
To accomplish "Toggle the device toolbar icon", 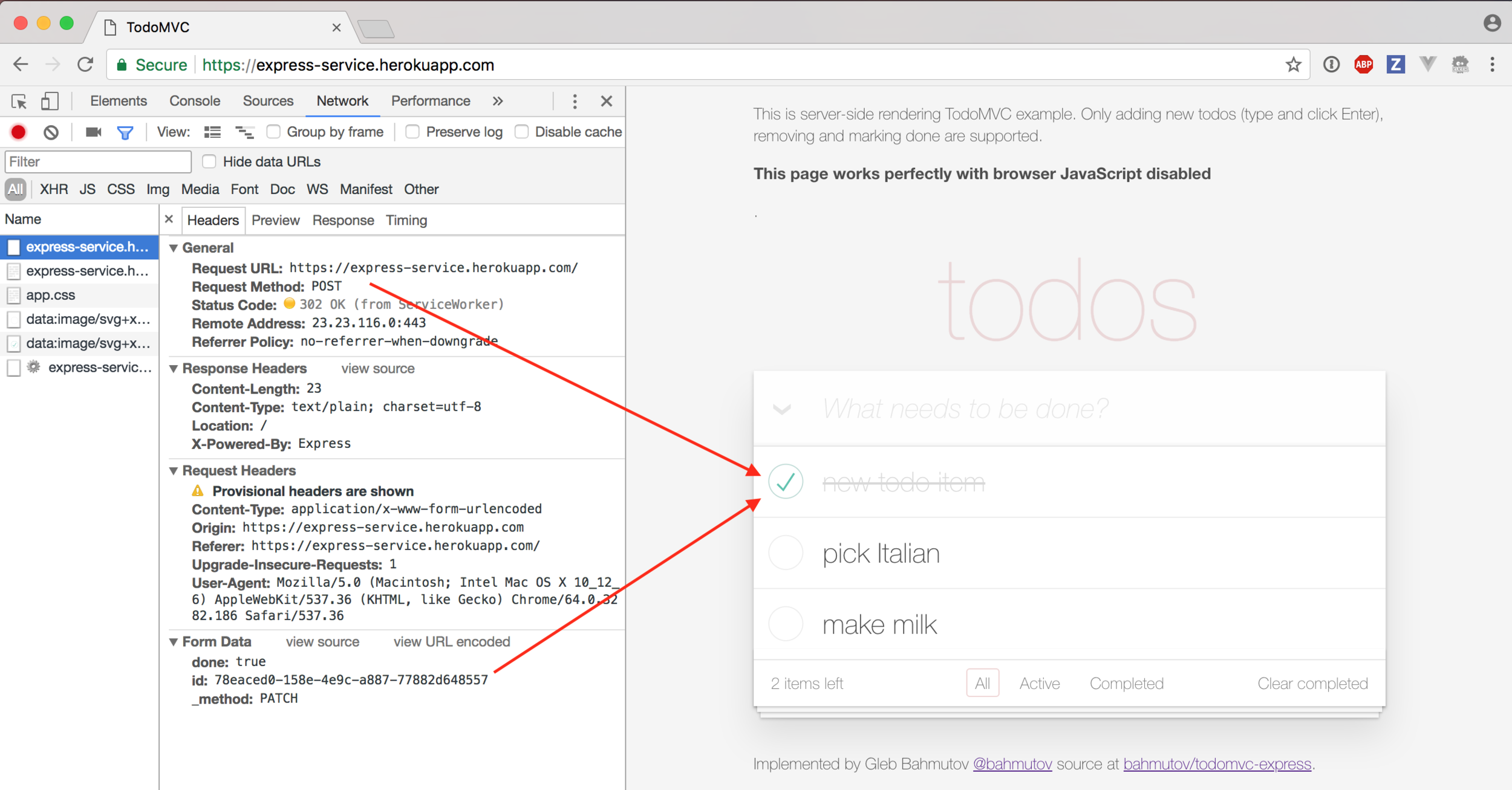I will coord(50,101).
